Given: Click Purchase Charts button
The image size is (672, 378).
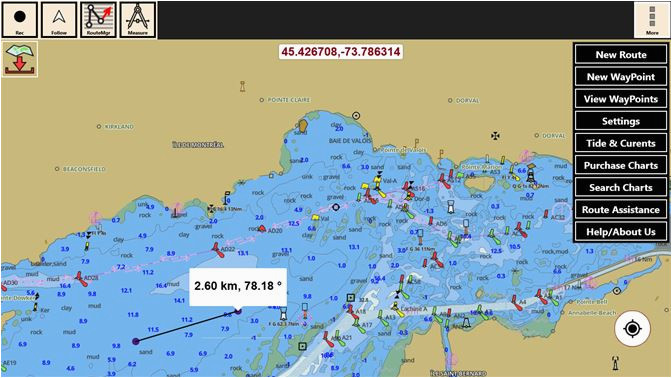Looking at the screenshot, I should (621, 165).
